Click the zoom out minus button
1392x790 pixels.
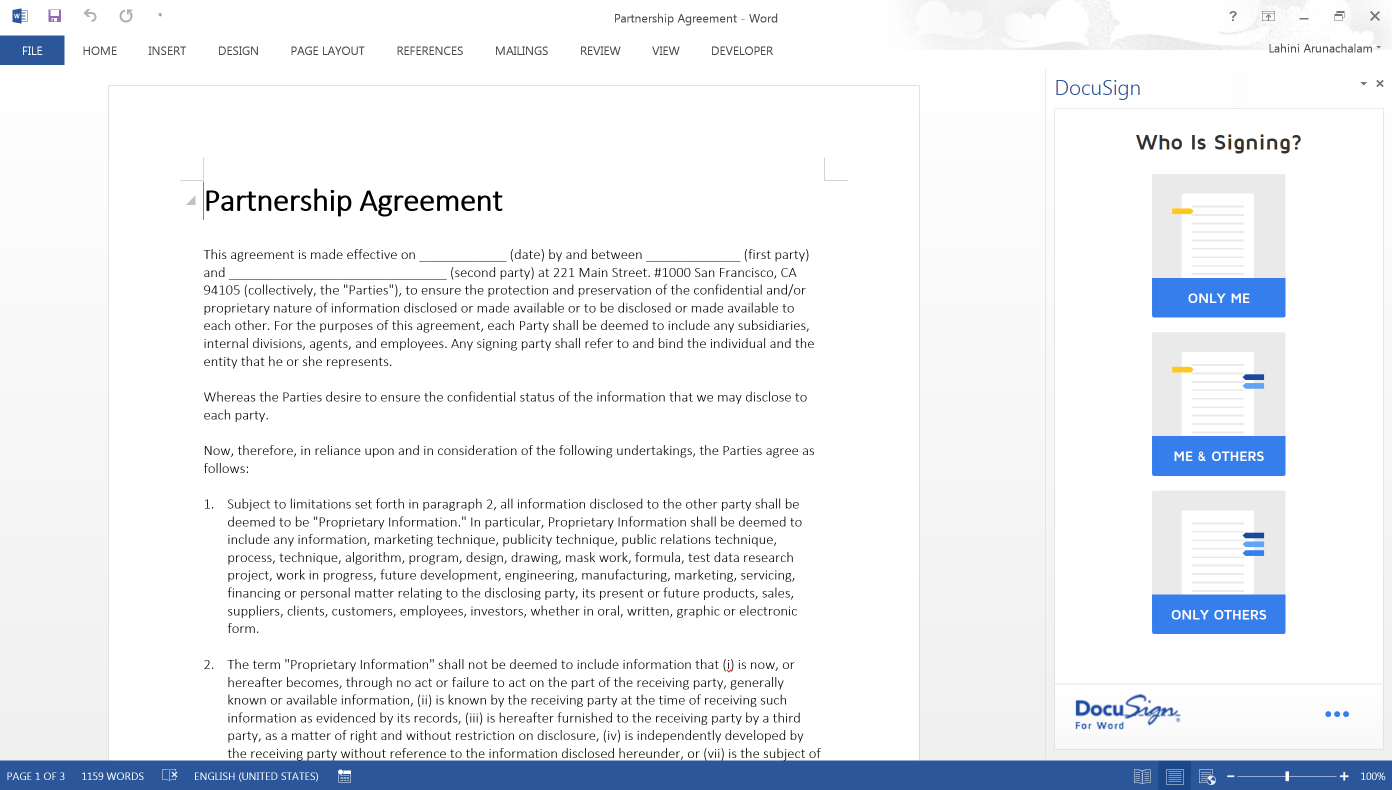(1231, 776)
